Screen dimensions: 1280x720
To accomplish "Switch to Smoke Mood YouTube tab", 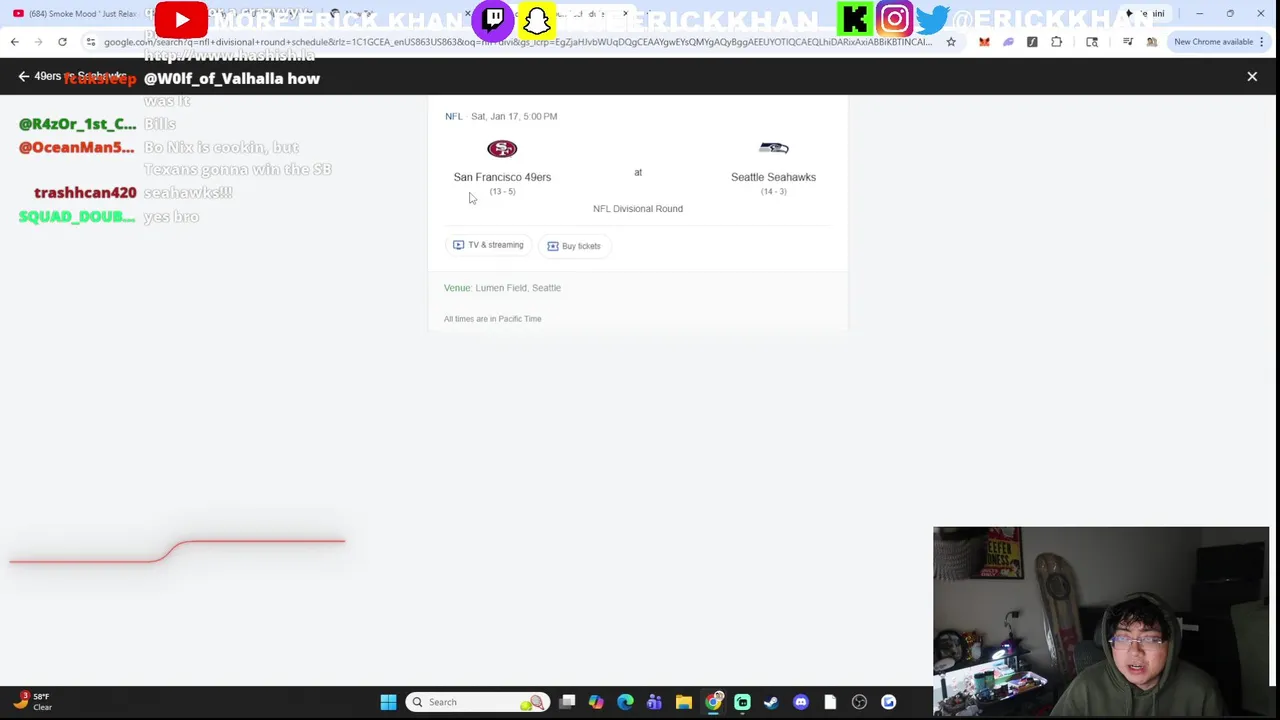I will tap(80, 14).
